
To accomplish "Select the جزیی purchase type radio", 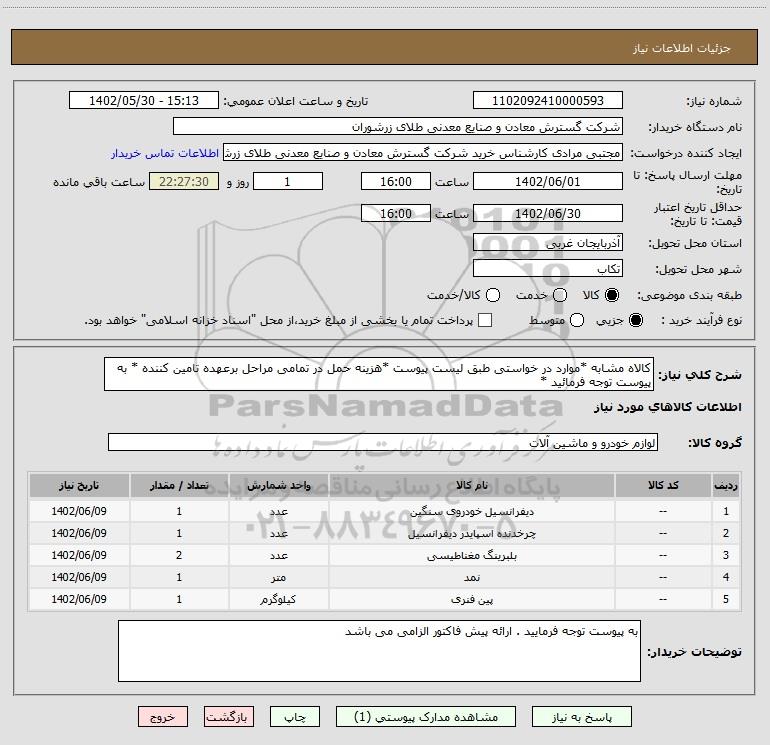I will (x=635, y=320).
